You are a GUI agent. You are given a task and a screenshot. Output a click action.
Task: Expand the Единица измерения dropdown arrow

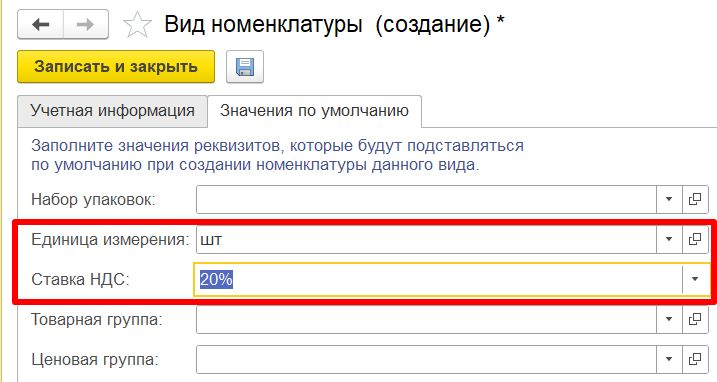(669, 239)
